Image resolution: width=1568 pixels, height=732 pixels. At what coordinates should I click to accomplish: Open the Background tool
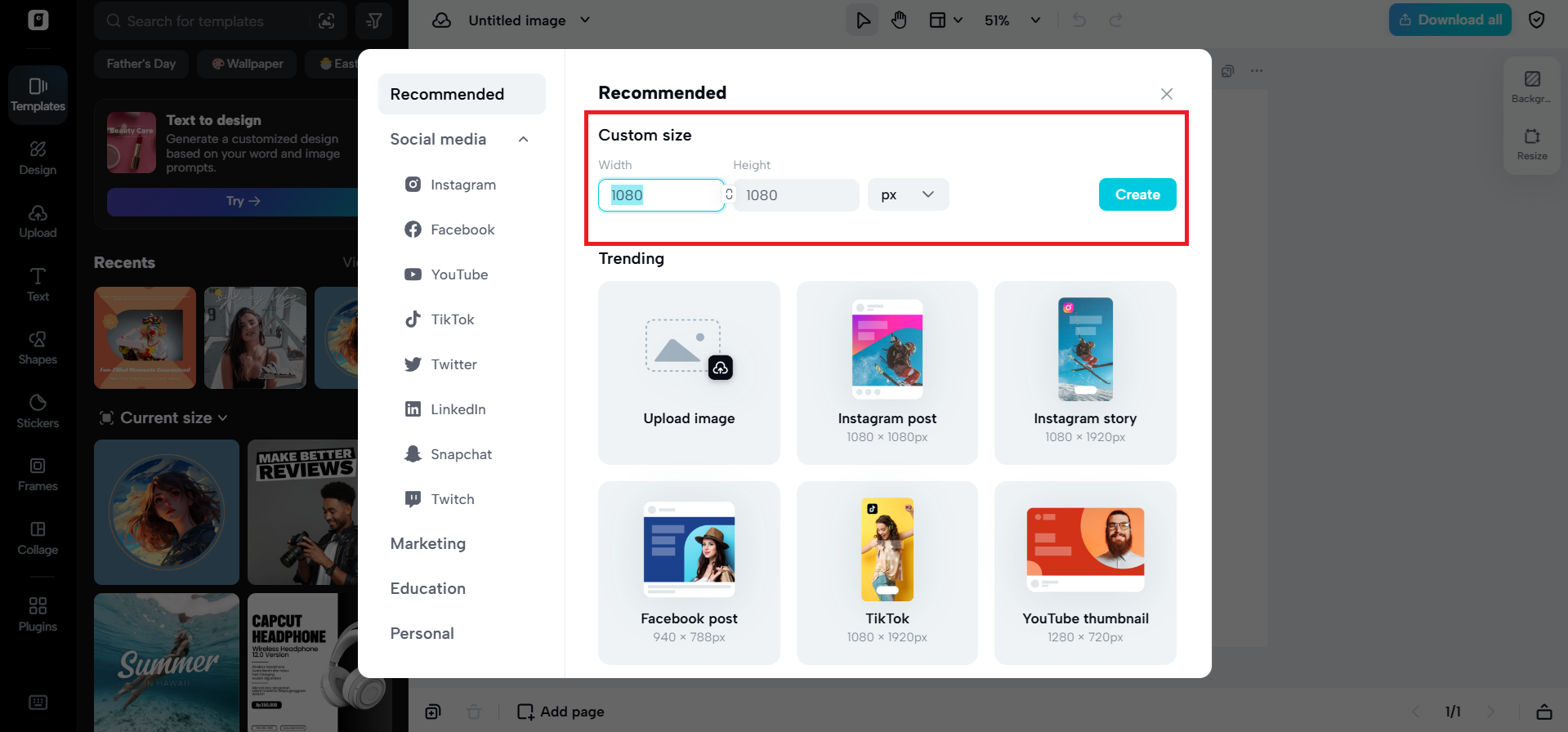pyautogui.click(x=1532, y=87)
